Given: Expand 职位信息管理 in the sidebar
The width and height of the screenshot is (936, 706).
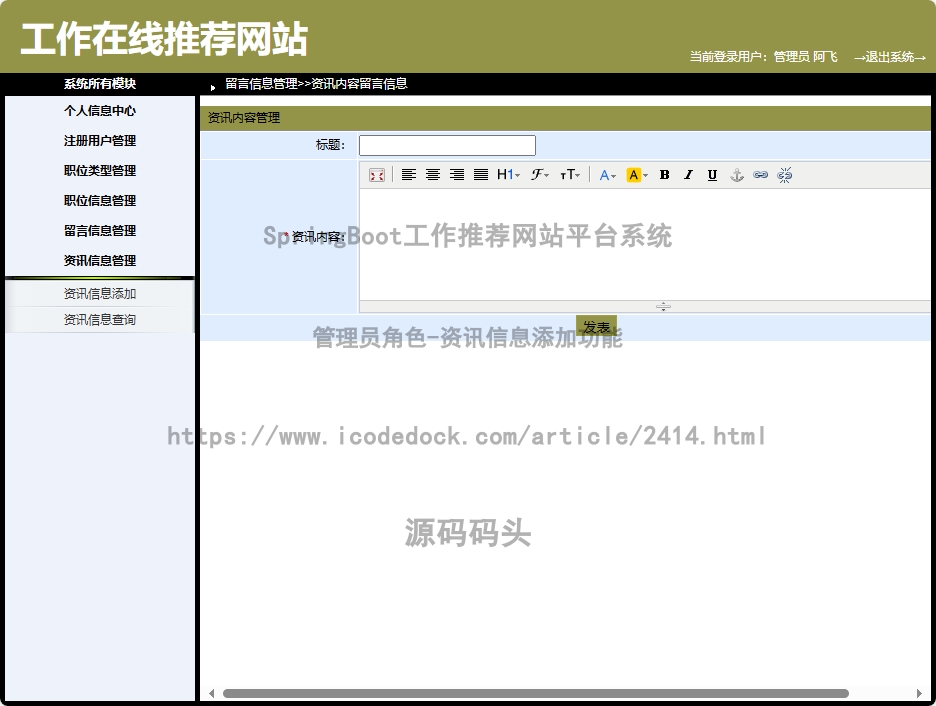Looking at the screenshot, I should [x=100, y=201].
